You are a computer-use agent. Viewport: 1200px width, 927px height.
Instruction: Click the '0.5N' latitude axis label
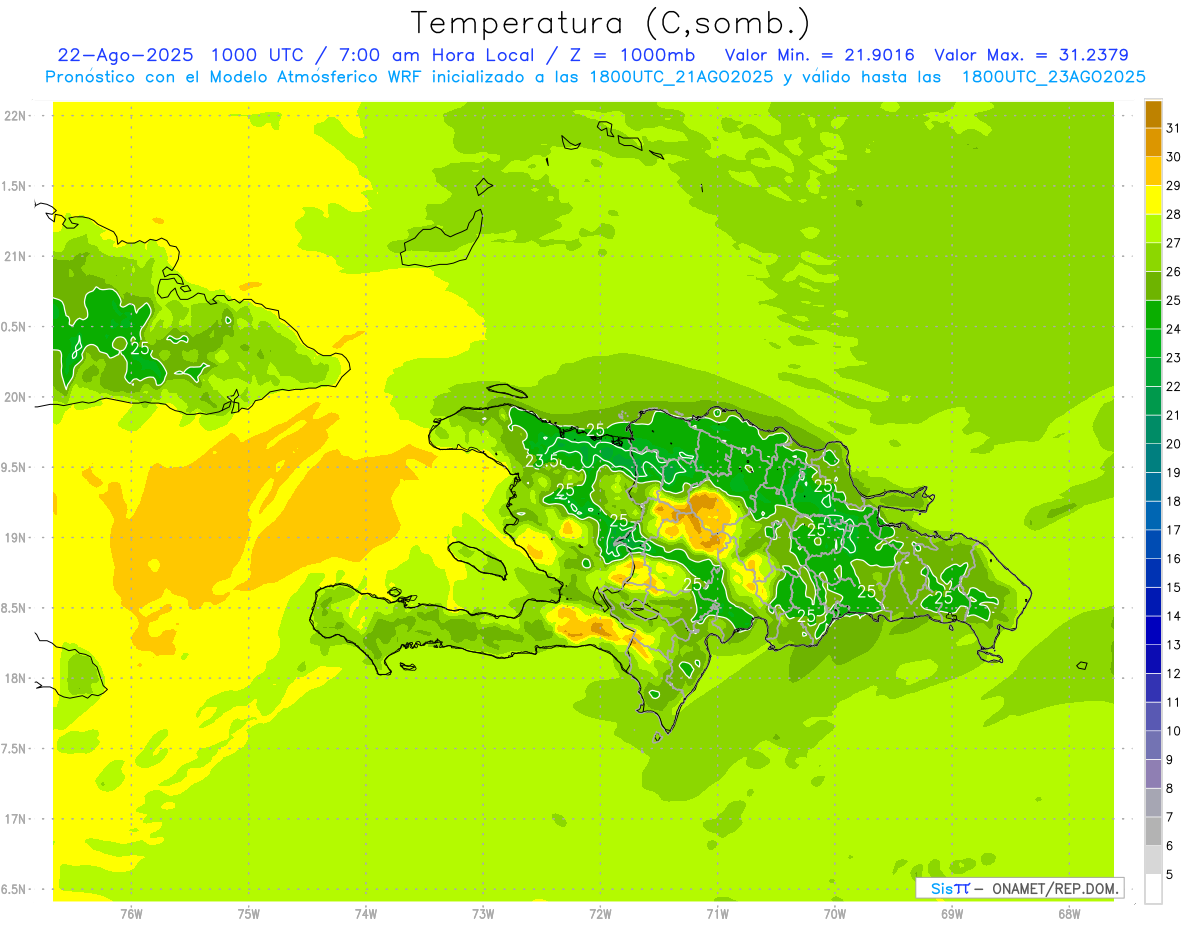(x=14, y=326)
